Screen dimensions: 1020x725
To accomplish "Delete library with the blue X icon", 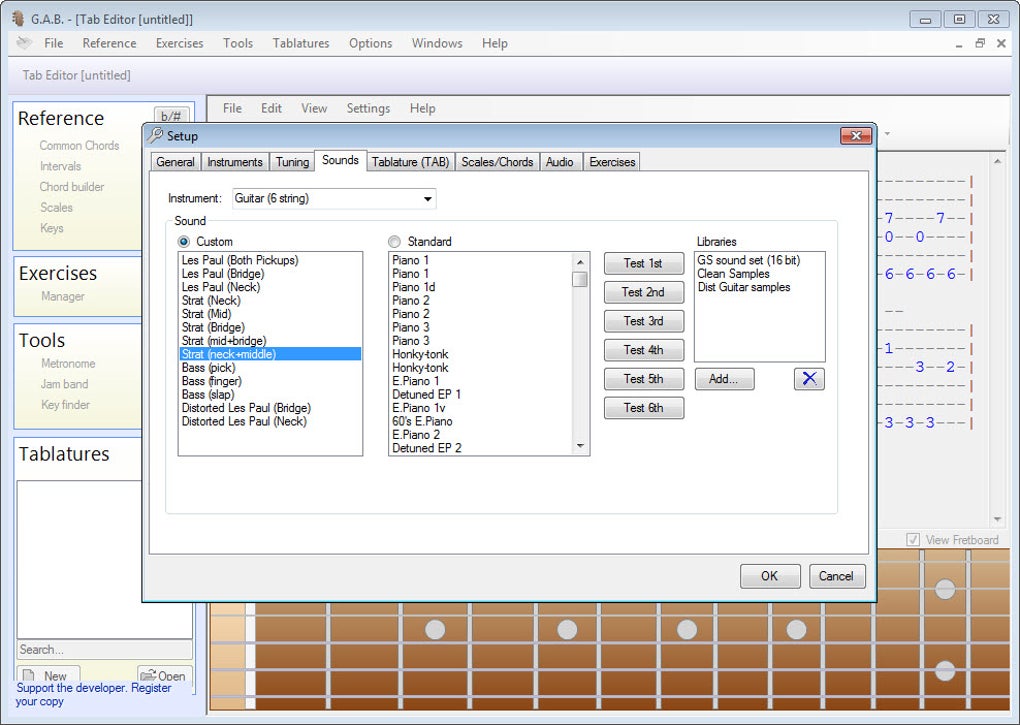I will pos(809,379).
